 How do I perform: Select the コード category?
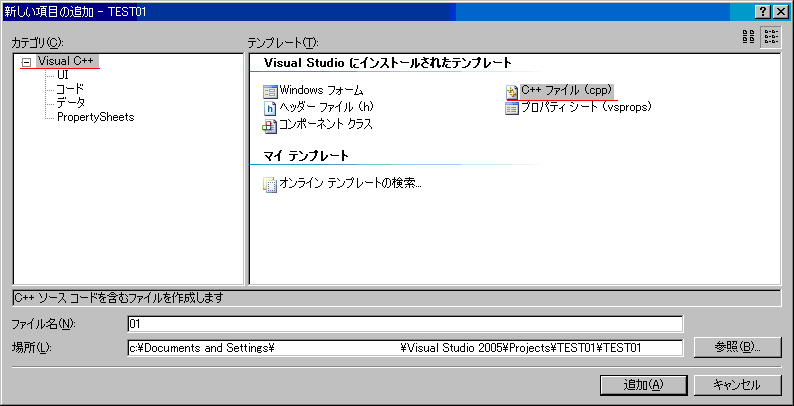(x=70, y=90)
